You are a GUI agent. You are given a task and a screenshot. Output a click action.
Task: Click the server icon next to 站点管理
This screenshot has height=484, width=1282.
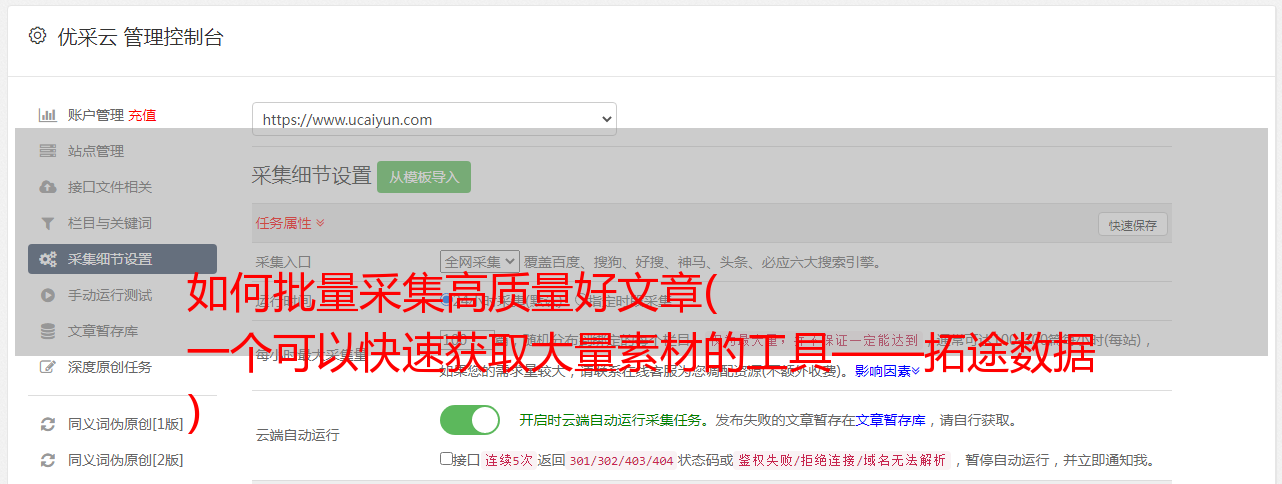tap(47, 151)
